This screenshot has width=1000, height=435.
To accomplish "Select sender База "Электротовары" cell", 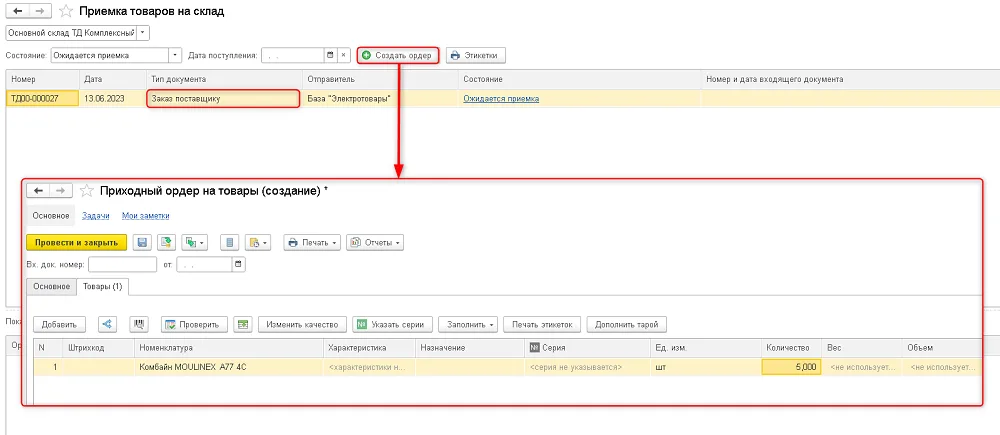I will pos(380,98).
